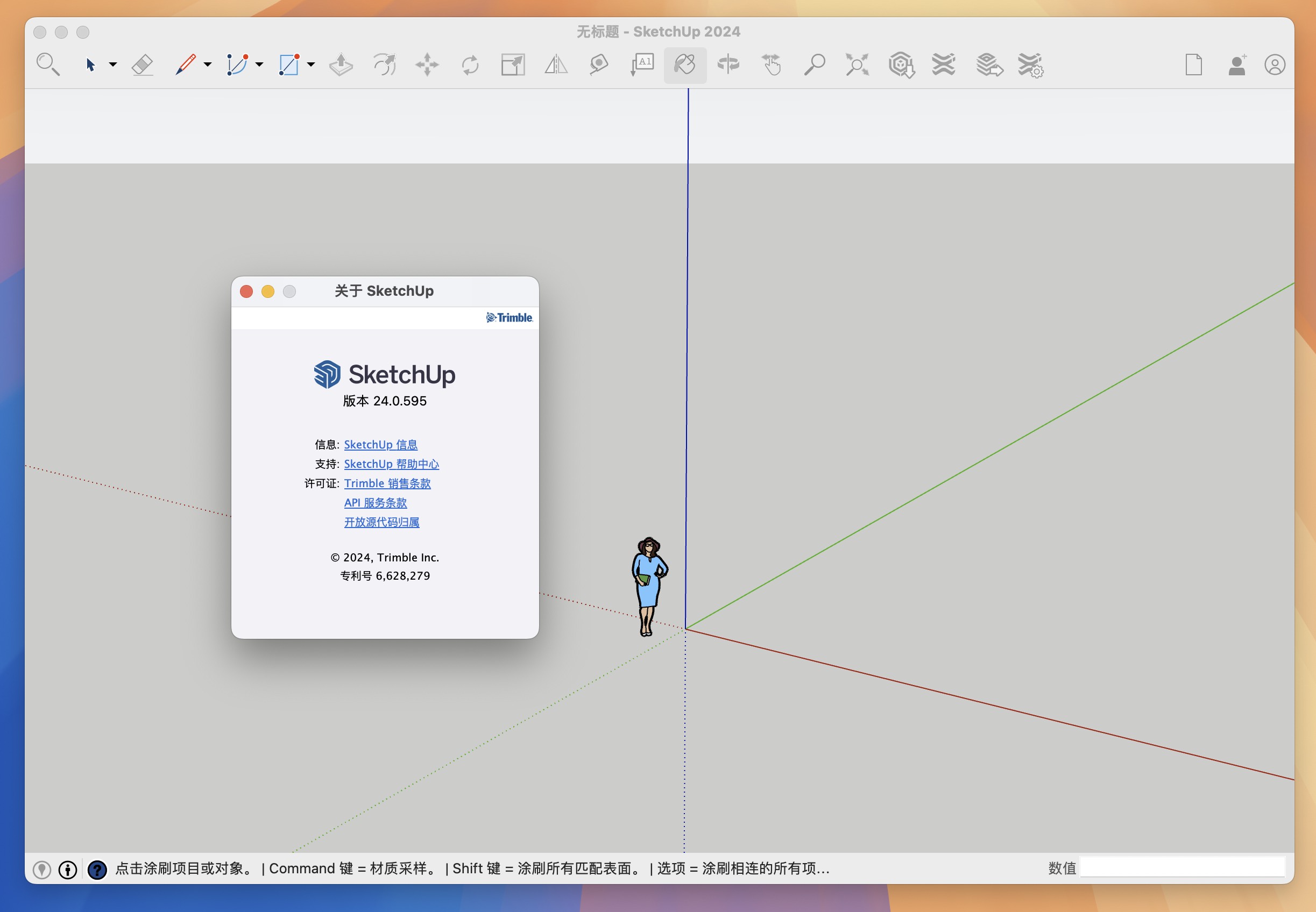1316x912 pixels.
Task: Activate the Push/Pull tool
Action: (x=341, y=65)
